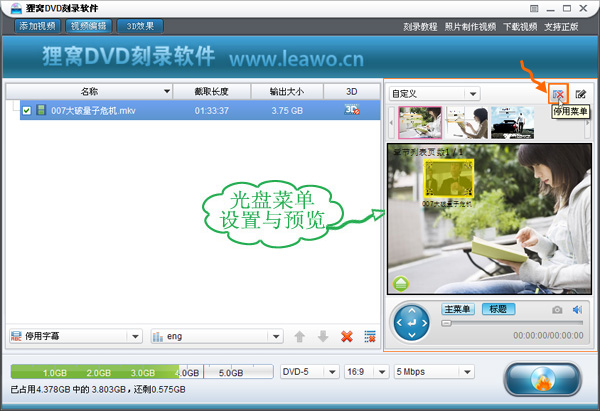Screen dimensions: 600x411
Task: Open the 照片制作视频 link
Action: pos(470,27)
